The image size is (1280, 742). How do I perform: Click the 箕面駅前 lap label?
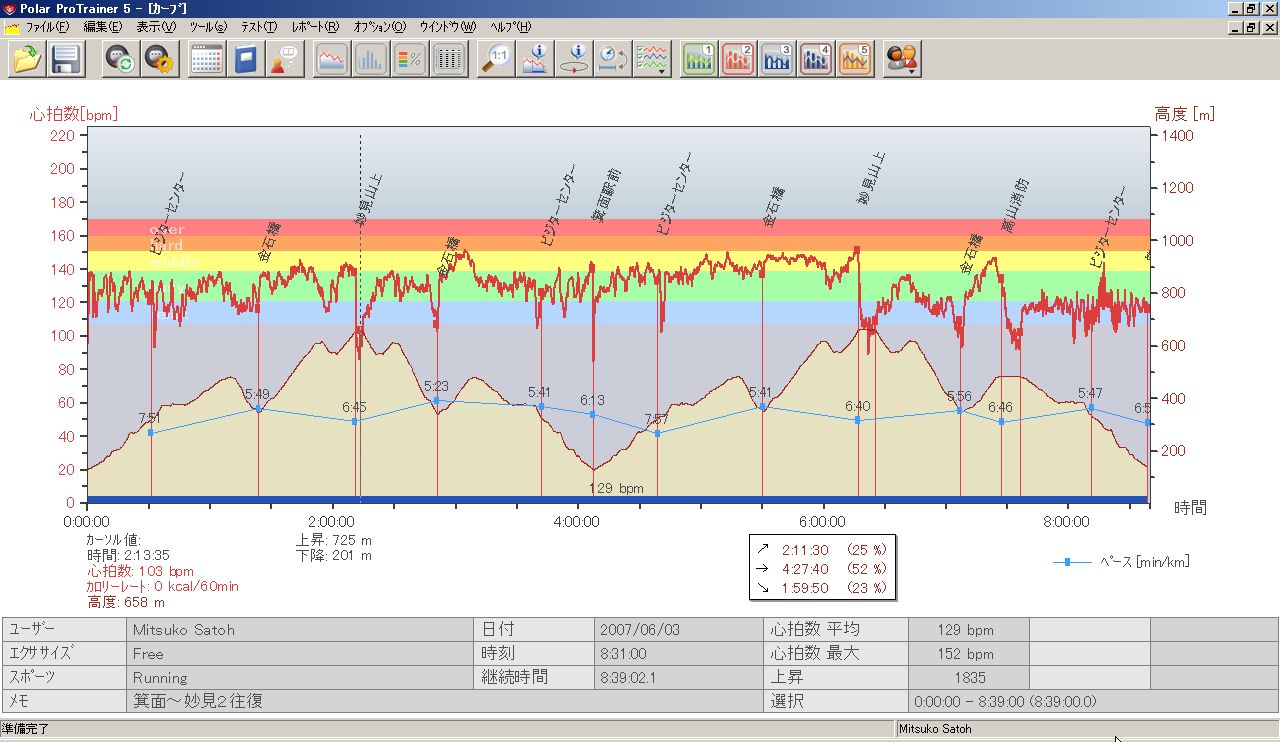click(607, 195)
